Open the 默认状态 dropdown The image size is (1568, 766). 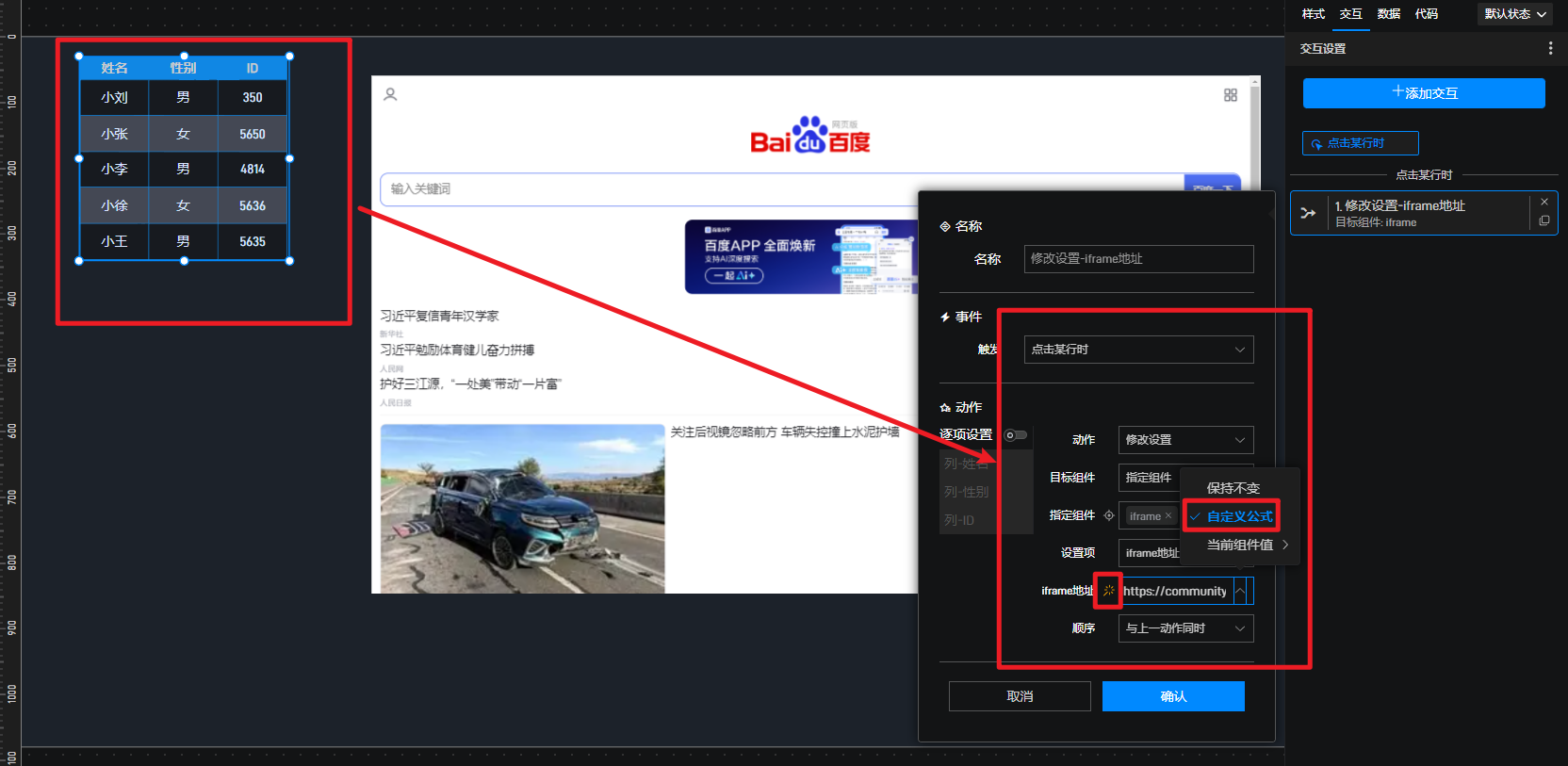click(1515, 14)
